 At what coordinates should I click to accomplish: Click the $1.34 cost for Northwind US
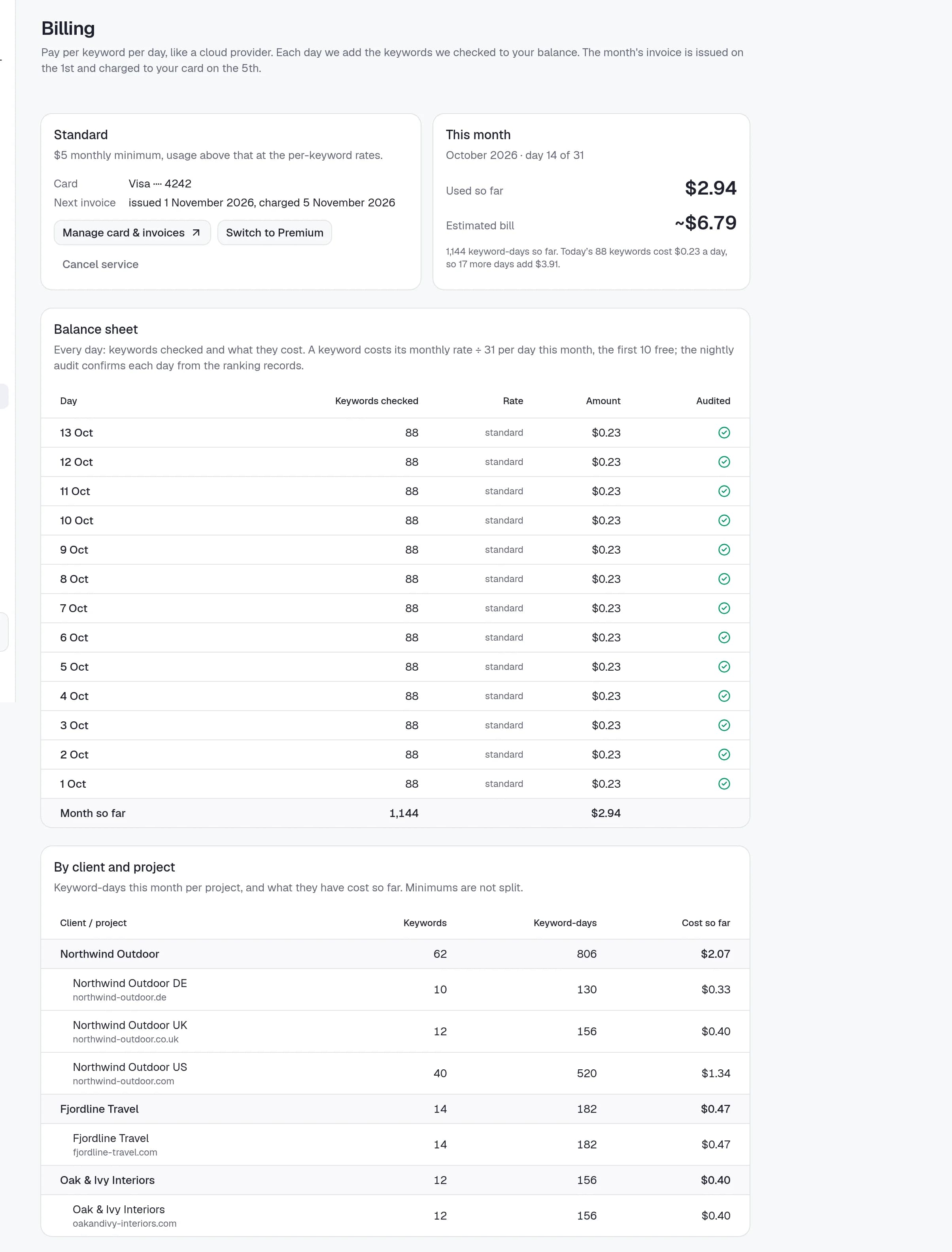tap(716, 1073)
